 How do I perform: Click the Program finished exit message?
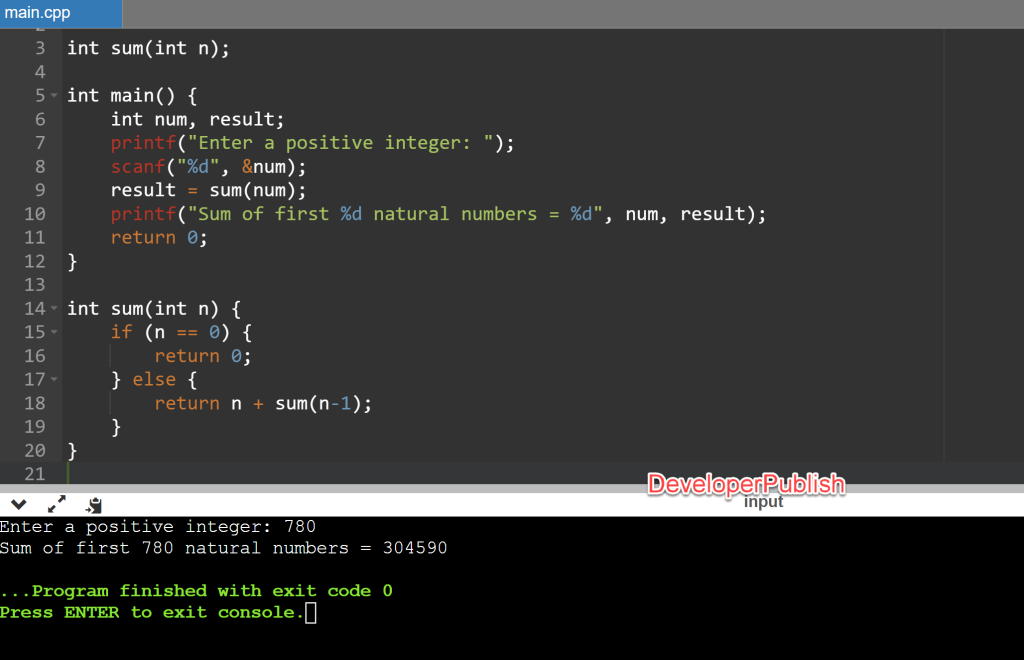pyautogui.click(x=195, y=590)
